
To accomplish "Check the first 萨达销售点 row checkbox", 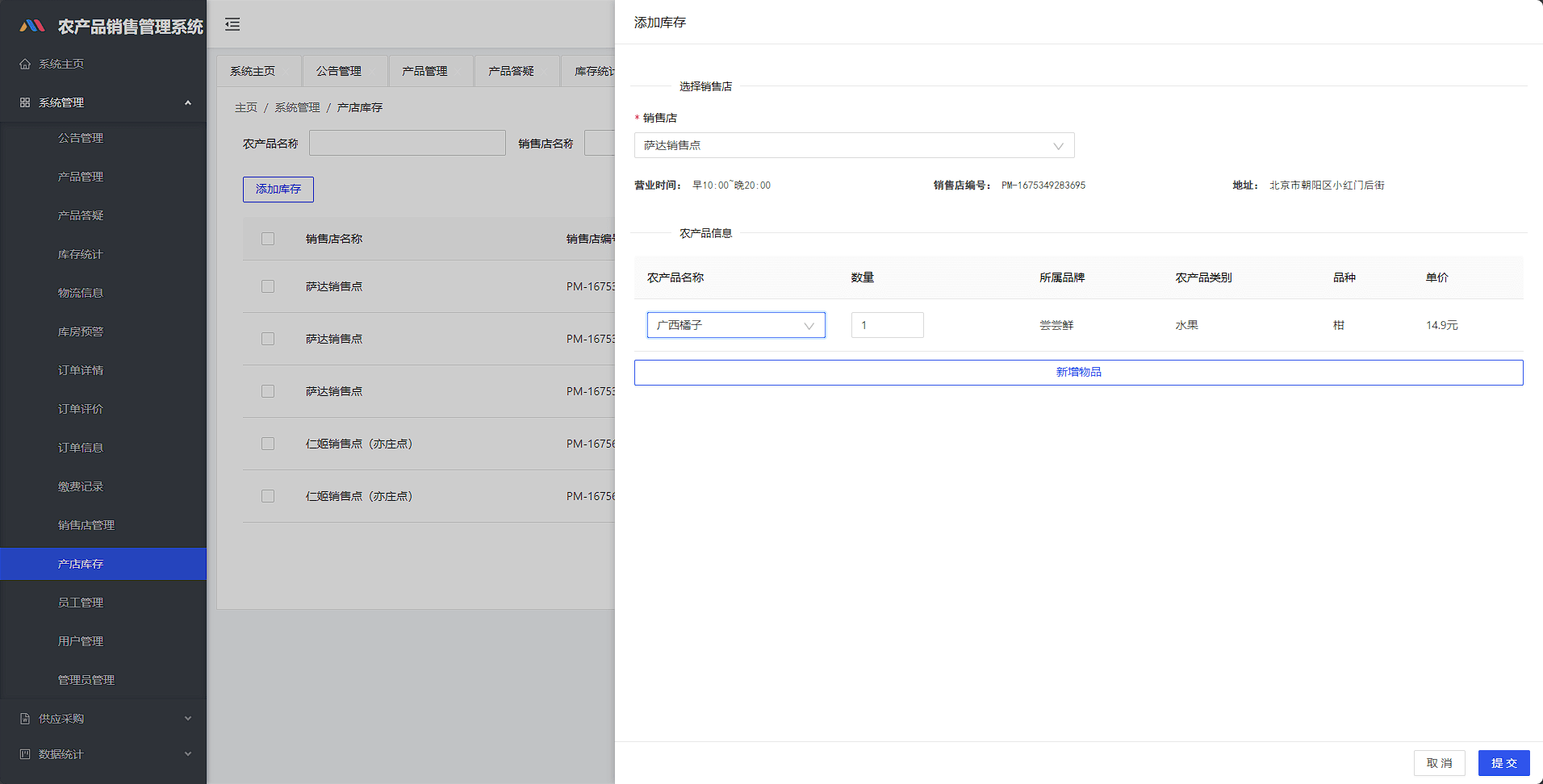I will pos(268,286).
